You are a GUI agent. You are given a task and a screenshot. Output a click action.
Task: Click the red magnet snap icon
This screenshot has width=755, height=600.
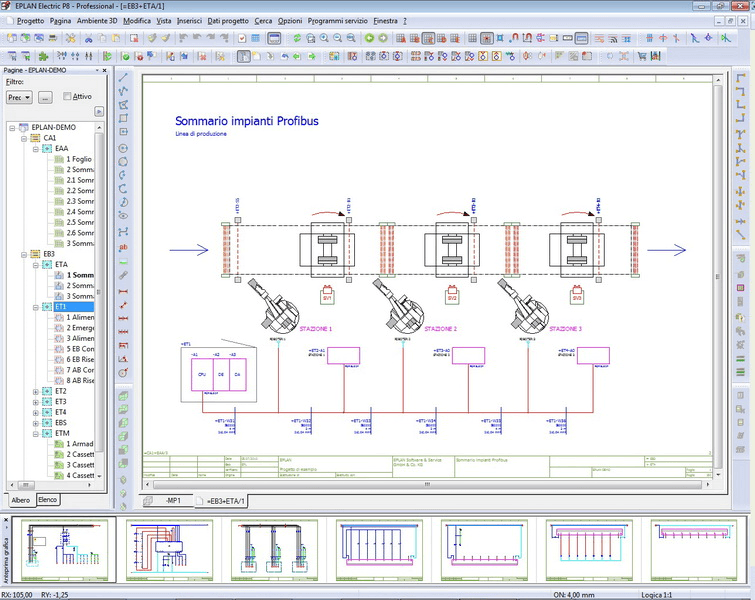click(514, 38)
